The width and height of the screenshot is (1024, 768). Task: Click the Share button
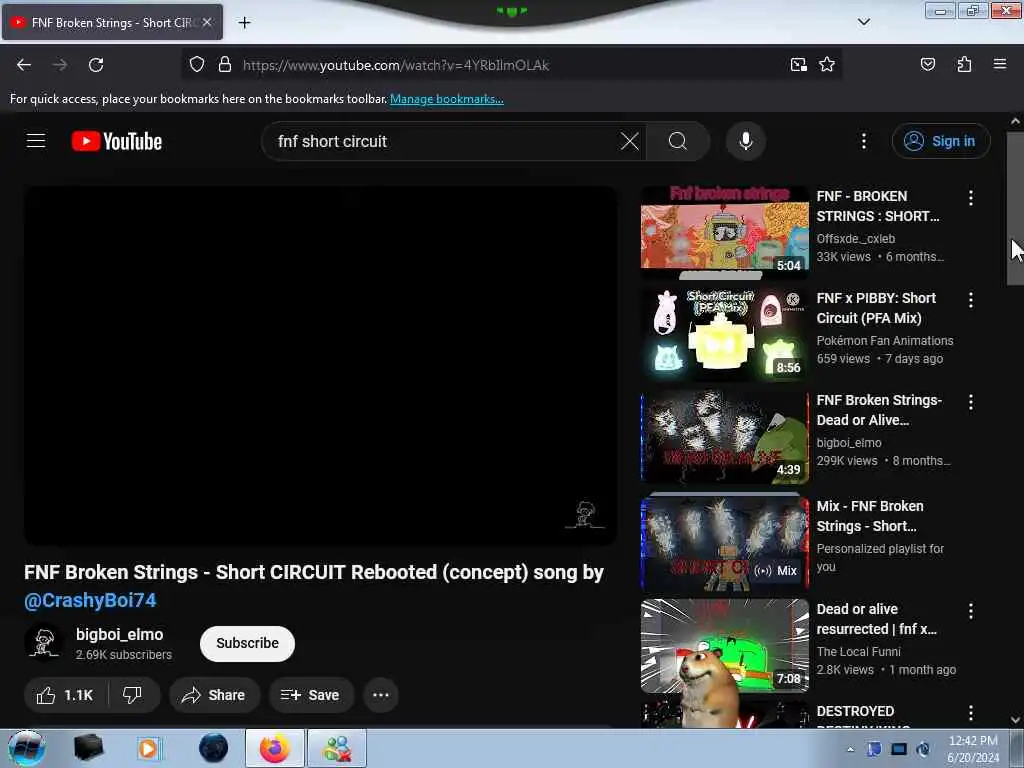pos(214,695)
